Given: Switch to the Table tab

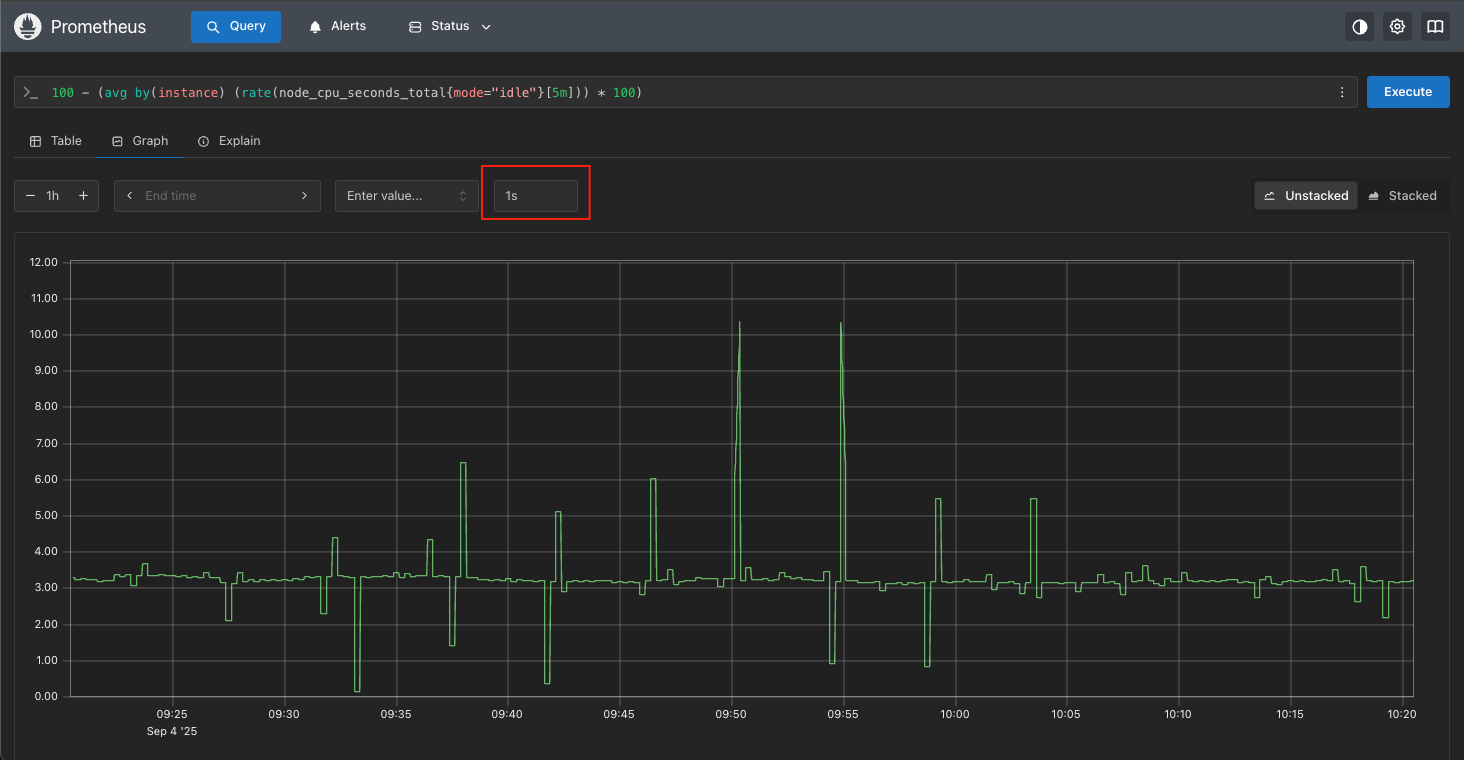Looking at the screenshot, I should click(56, 141).
